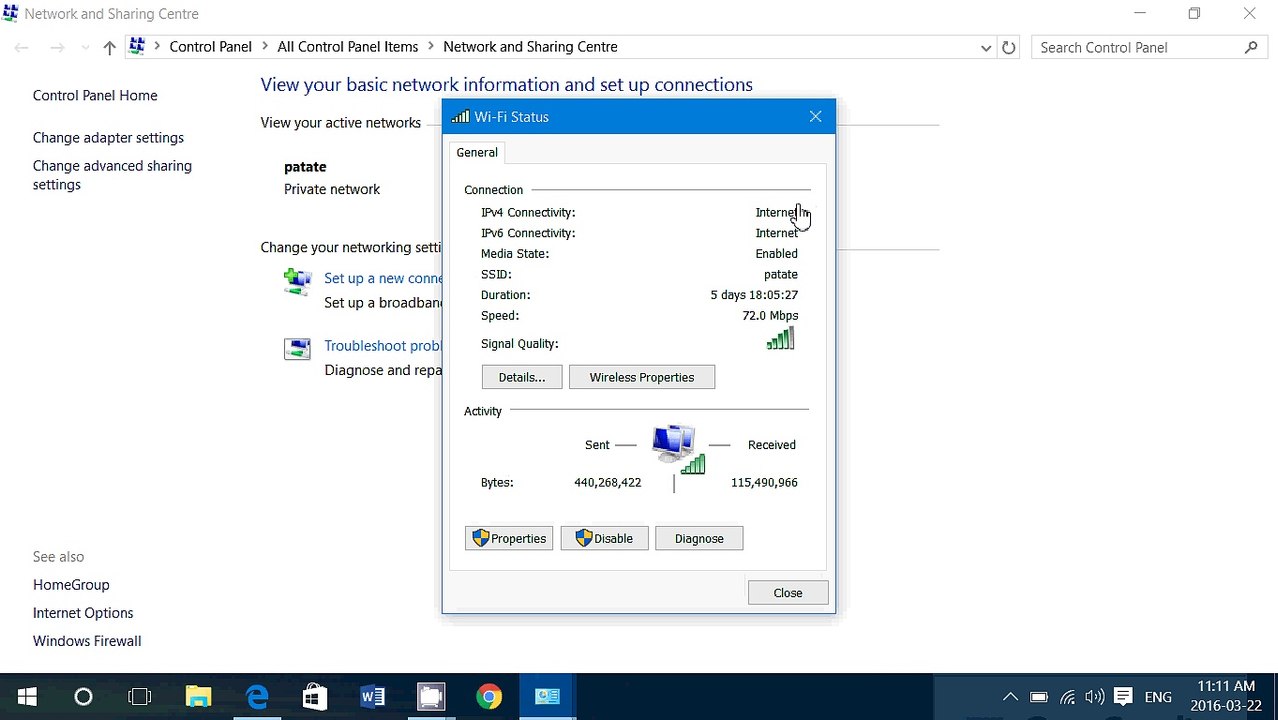The image size is (1278, 720).
Task: Click the Troubleshoot problems icon
Action: click(x=297, y=349)
